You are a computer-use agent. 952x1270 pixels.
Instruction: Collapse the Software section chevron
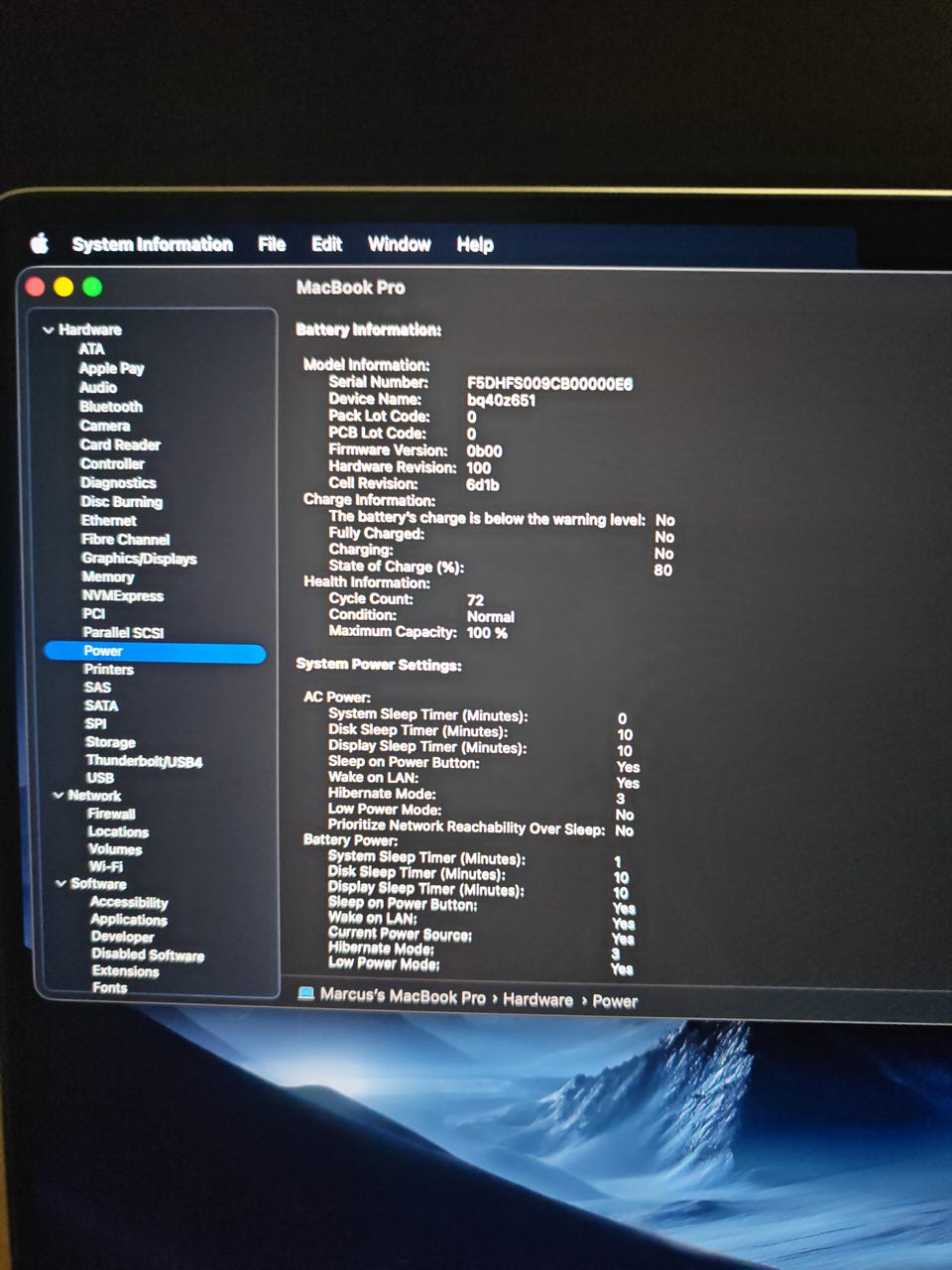pos(60,883)
